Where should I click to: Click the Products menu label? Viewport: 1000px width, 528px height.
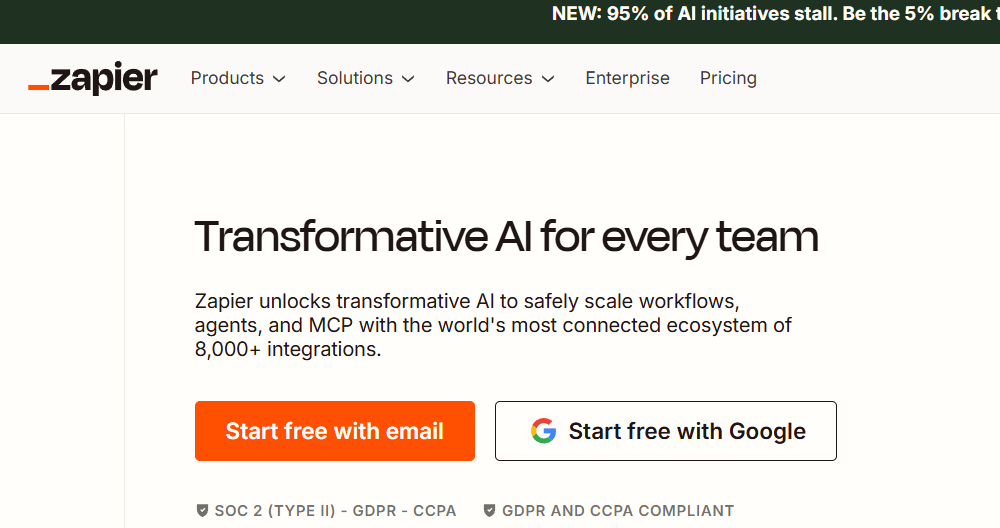(227, 78)
